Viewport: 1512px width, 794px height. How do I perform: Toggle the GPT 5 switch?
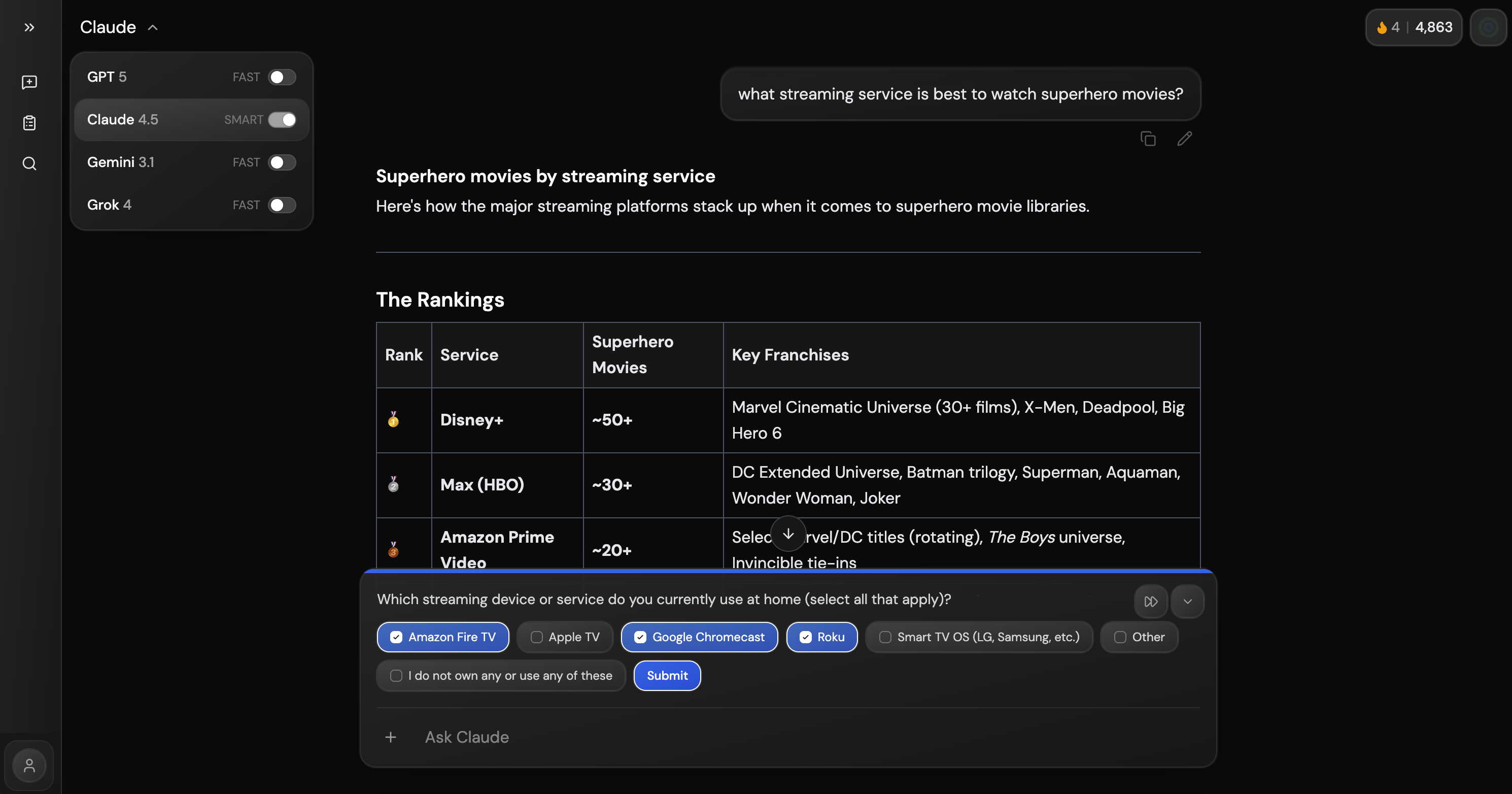coord(282,77)
